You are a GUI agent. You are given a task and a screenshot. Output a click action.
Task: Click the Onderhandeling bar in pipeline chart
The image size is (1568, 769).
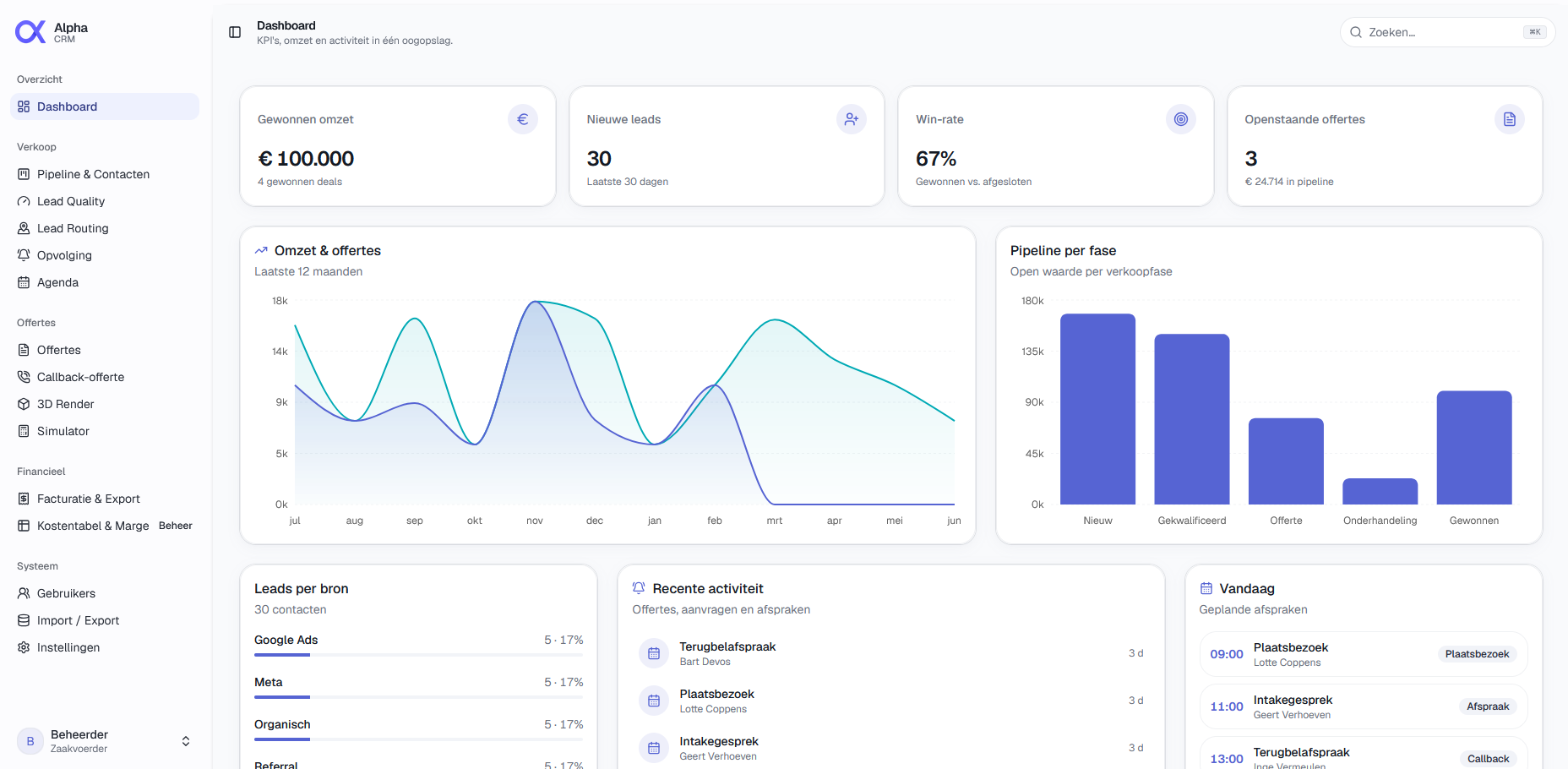(x=1380, y=492)
